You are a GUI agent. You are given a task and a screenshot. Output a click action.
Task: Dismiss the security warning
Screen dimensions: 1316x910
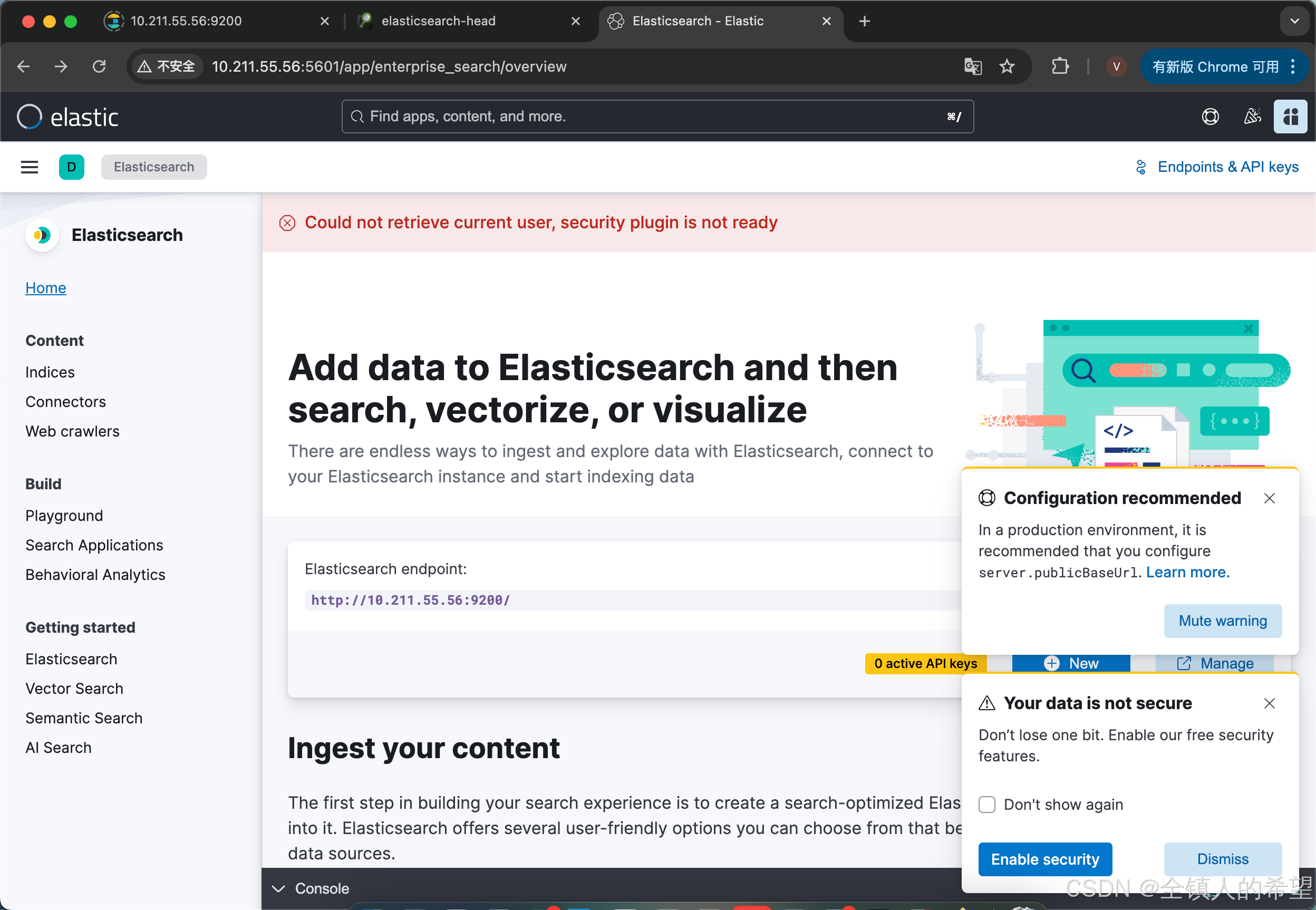(1223, 859)
